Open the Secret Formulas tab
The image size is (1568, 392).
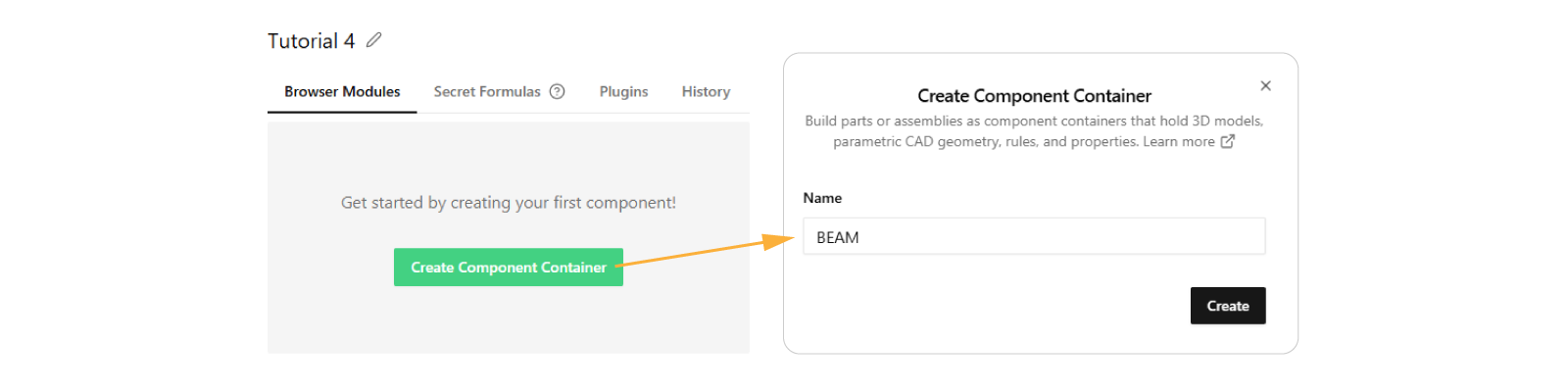coord(487,91)
